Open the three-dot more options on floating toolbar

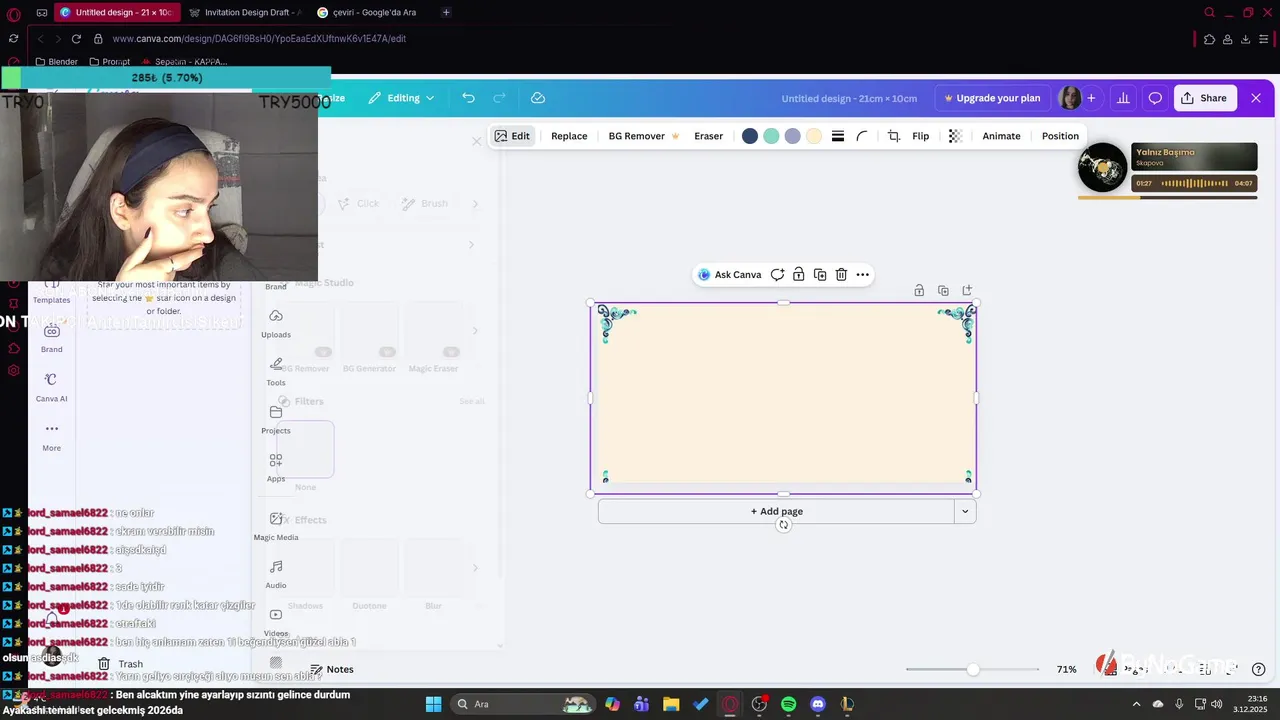click(x=863, y=275)
